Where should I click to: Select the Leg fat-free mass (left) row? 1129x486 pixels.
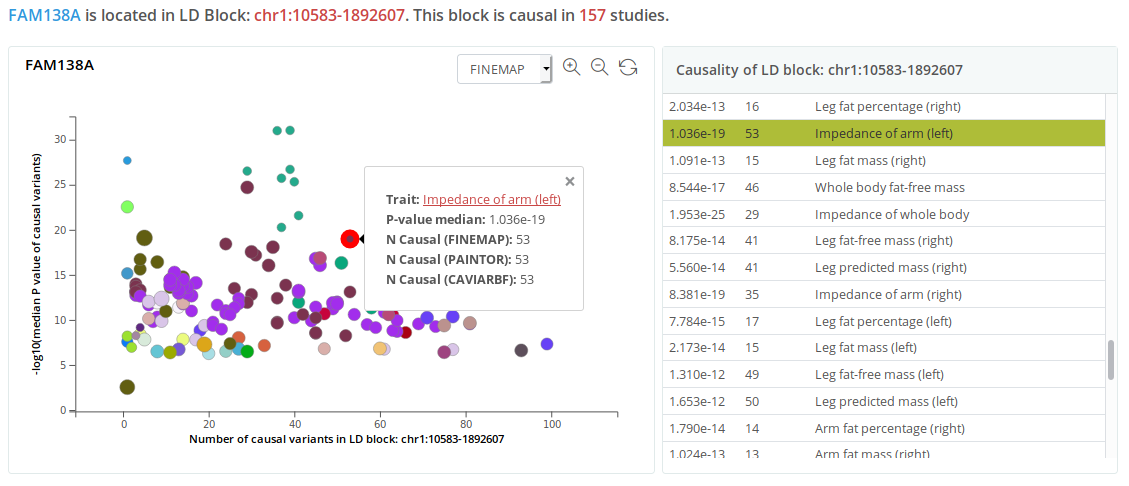[x=883, y=374]
